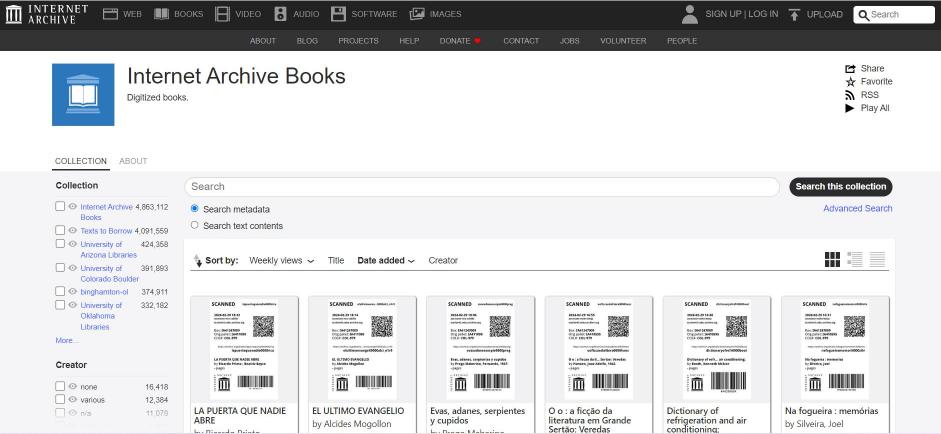Switch to tile grid view icon

click(x=832, y=259)
